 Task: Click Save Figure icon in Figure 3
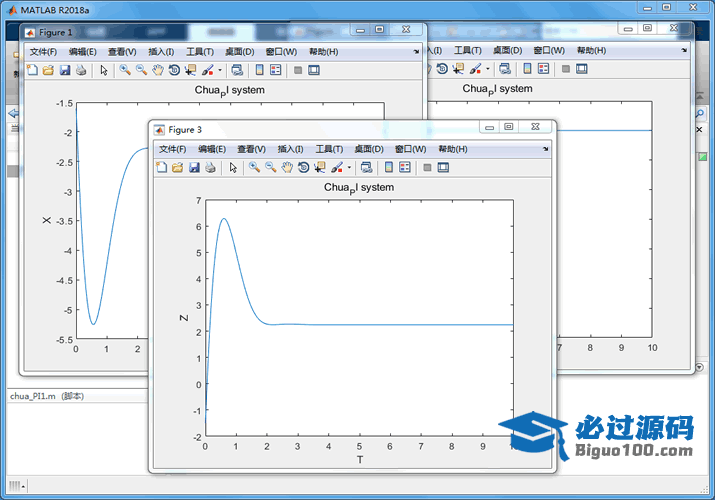tap(194, 167)
